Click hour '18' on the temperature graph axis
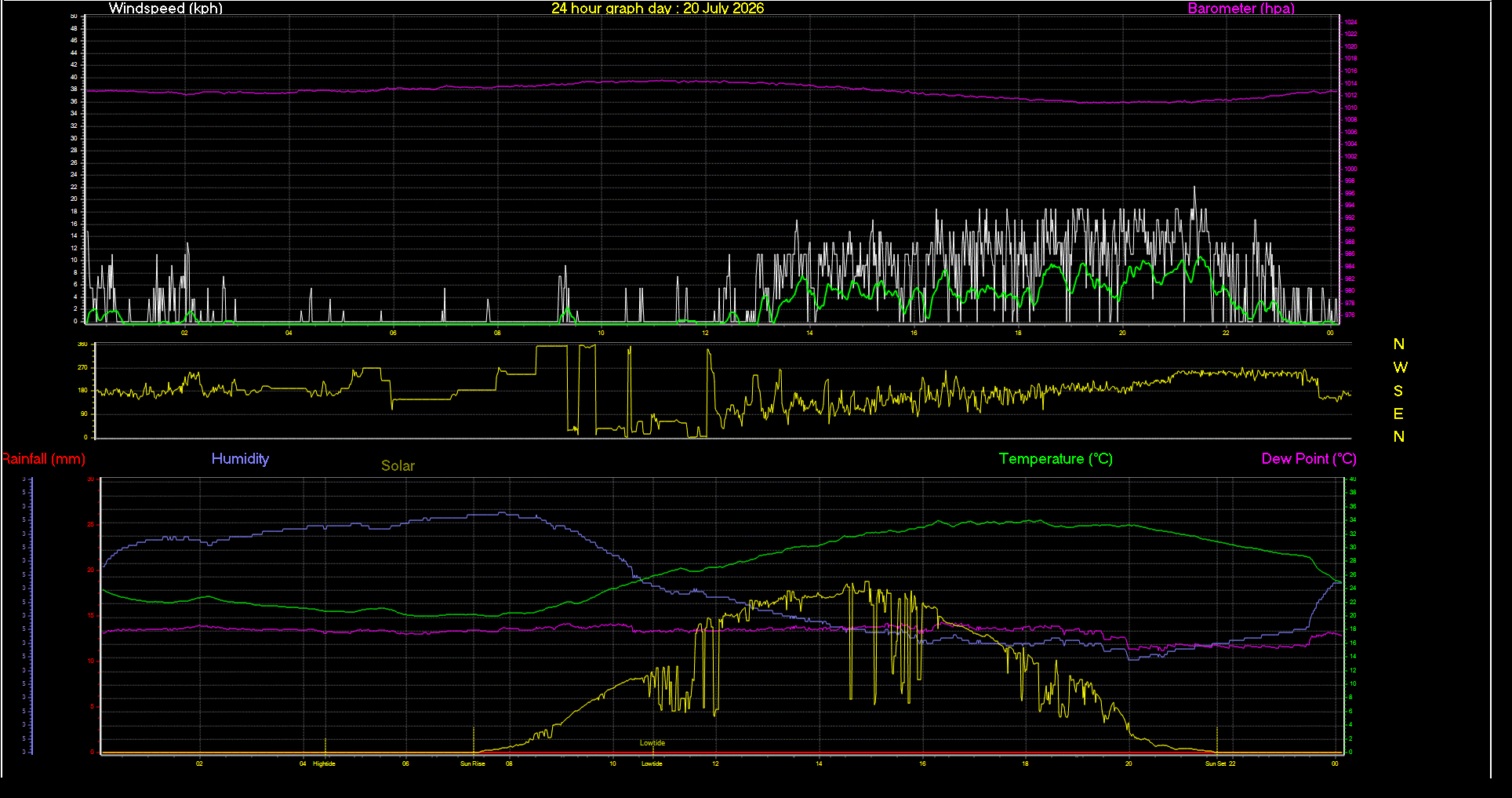Image resolution: width=1512 pixels, height=798 pixels. 1025,763
